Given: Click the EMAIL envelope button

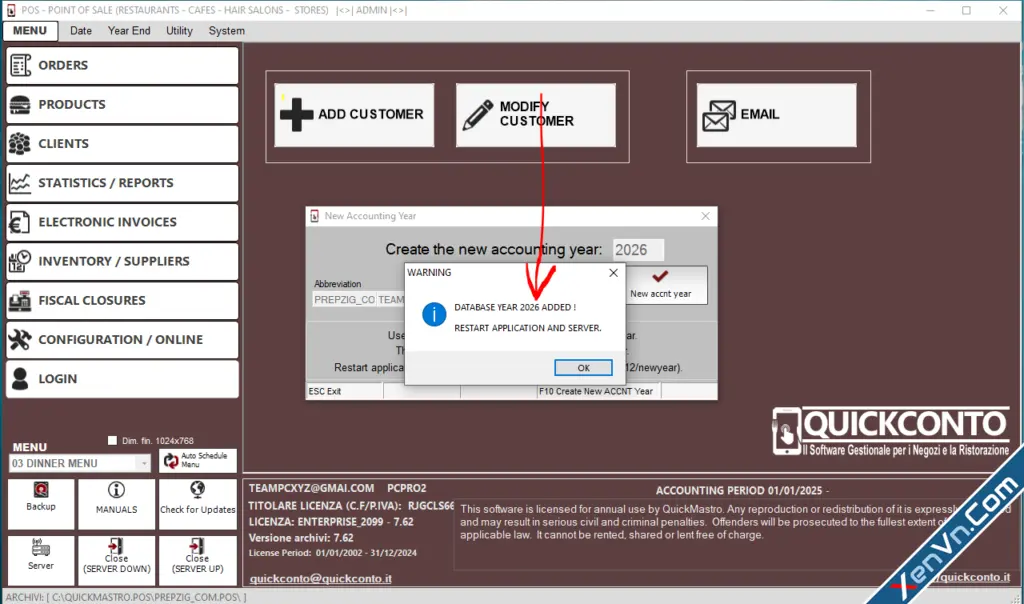Looking at the screenshot, I should click(776, 115).
